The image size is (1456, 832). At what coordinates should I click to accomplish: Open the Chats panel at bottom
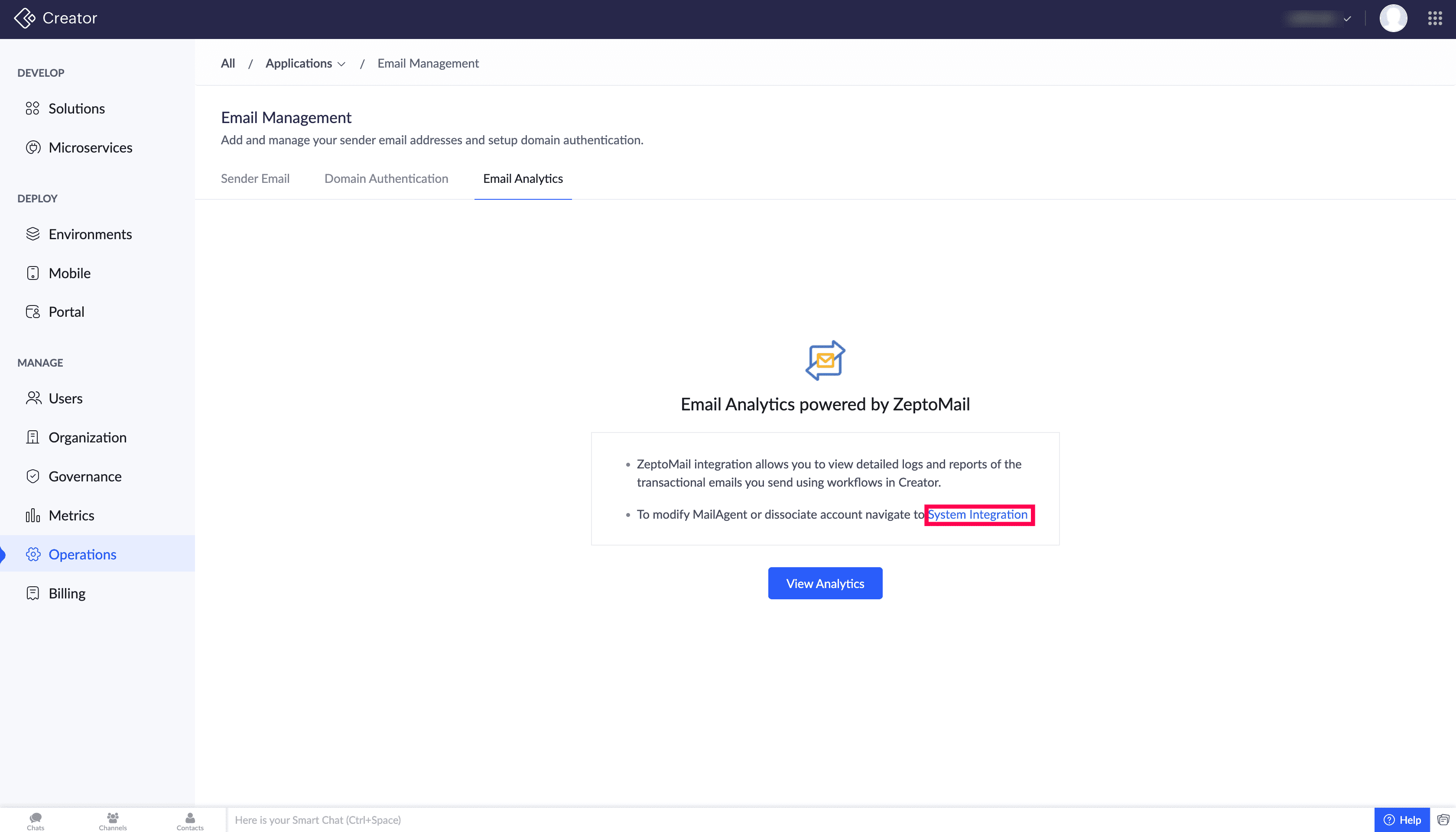(36, 821)
